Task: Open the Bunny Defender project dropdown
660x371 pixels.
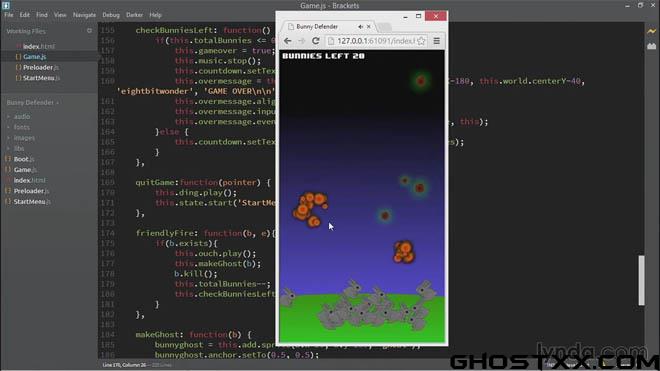Action: 33,103
